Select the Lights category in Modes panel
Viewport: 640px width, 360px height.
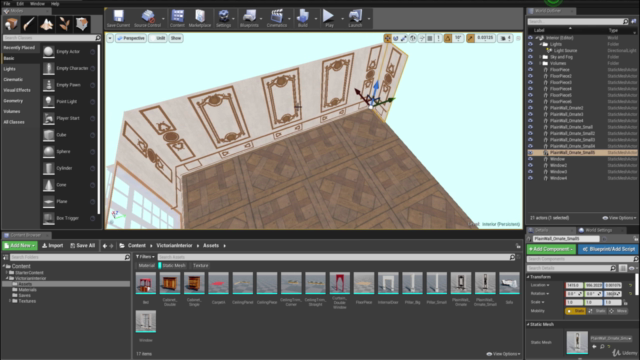tap(9, 69)
